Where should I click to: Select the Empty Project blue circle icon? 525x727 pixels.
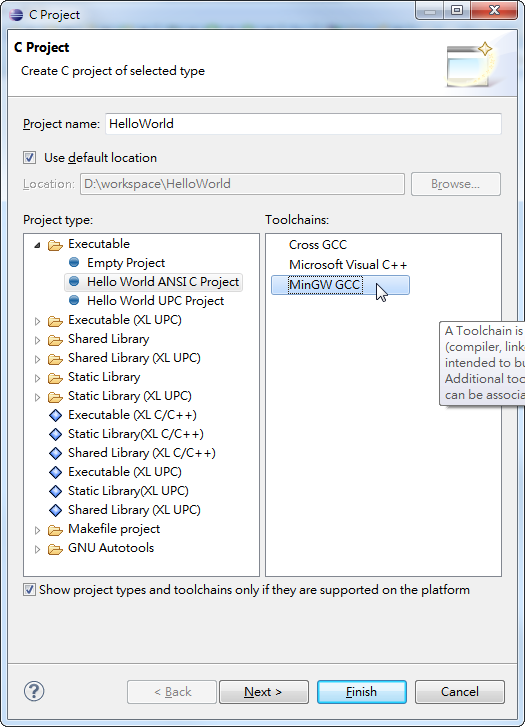coord(74,262)
